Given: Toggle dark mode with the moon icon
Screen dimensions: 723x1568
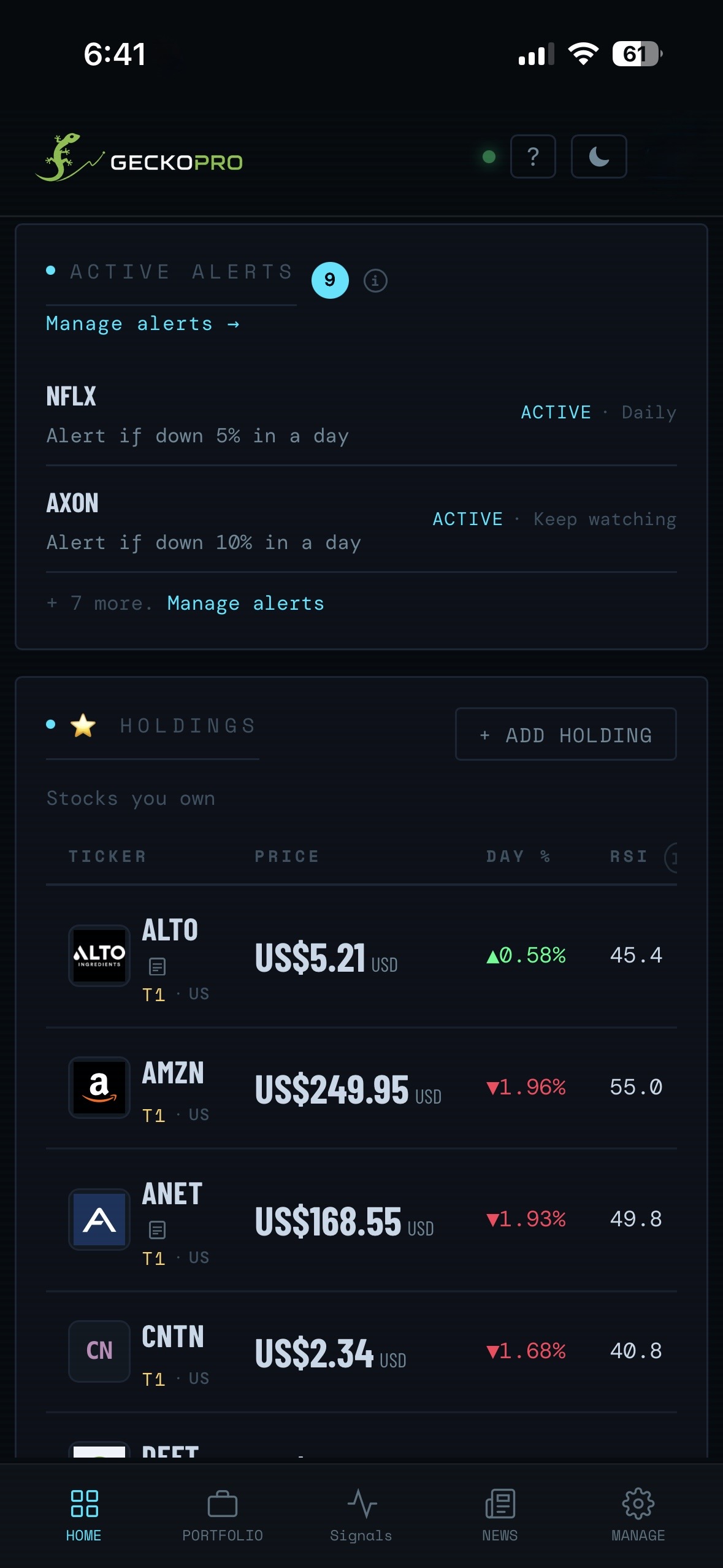Looking at the screenshot, I should 599,156.
